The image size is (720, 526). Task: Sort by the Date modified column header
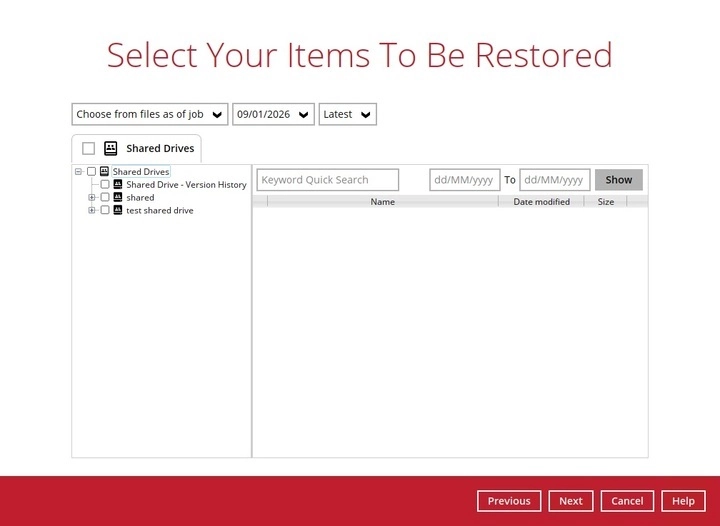coord(541,201)
